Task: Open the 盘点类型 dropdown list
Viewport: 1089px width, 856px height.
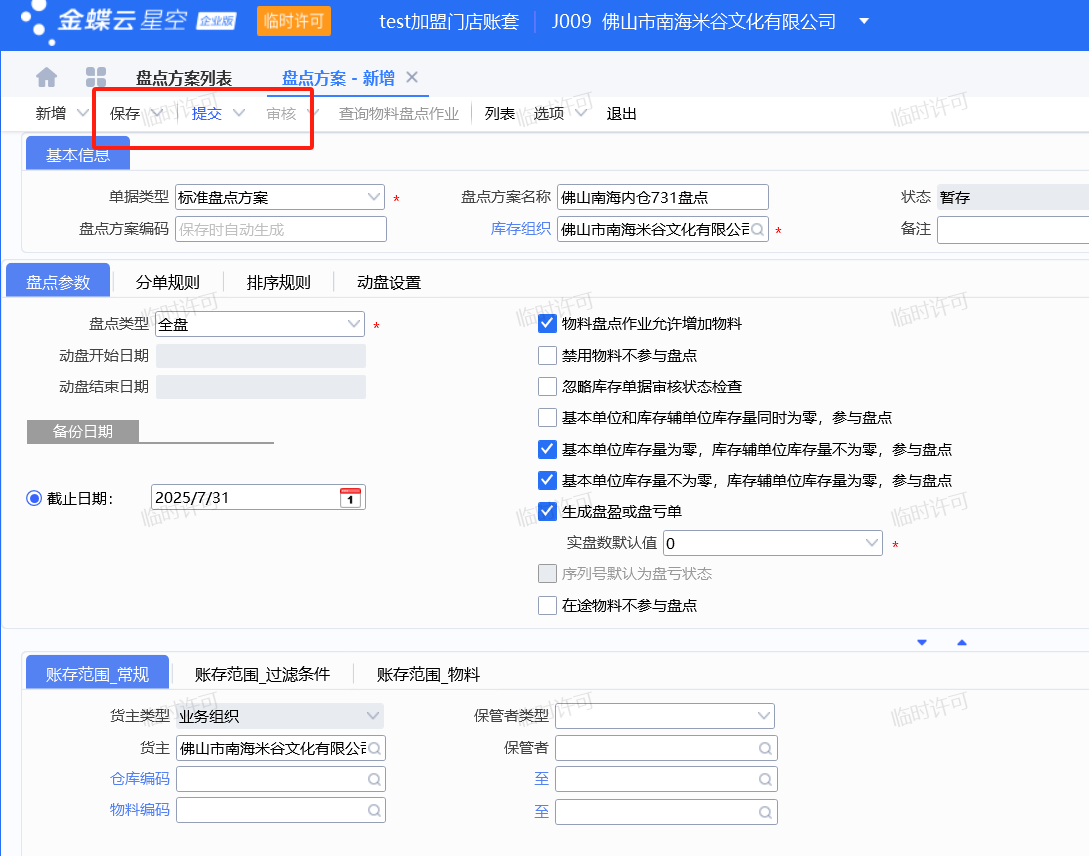Action: [x=354, y=324]
